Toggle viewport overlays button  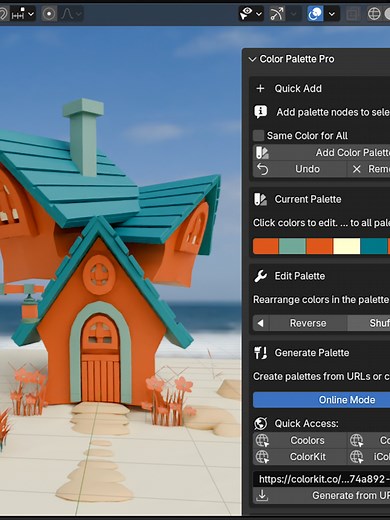coord(315,14)
